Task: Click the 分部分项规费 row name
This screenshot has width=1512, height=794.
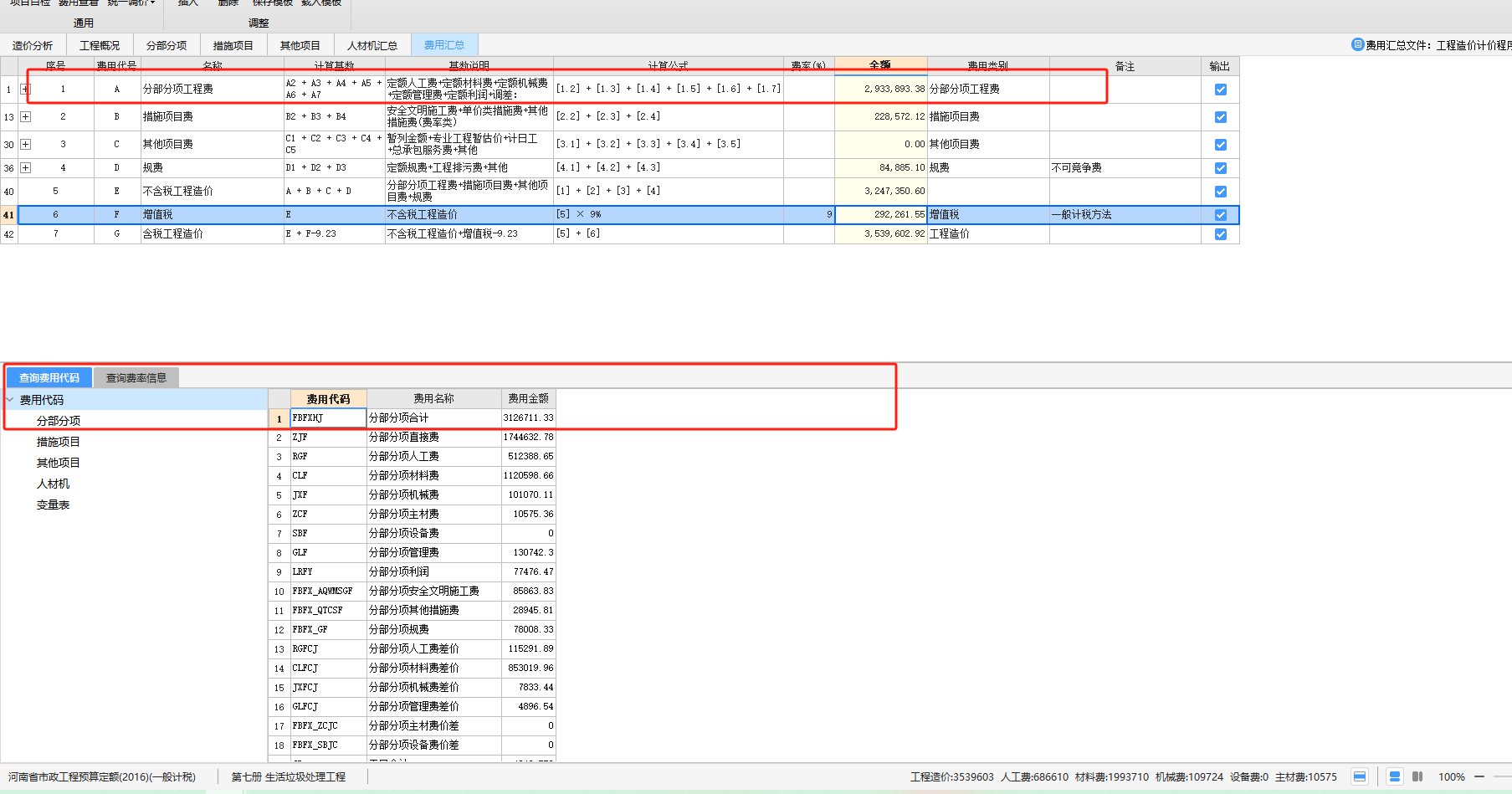Action: 433,629
